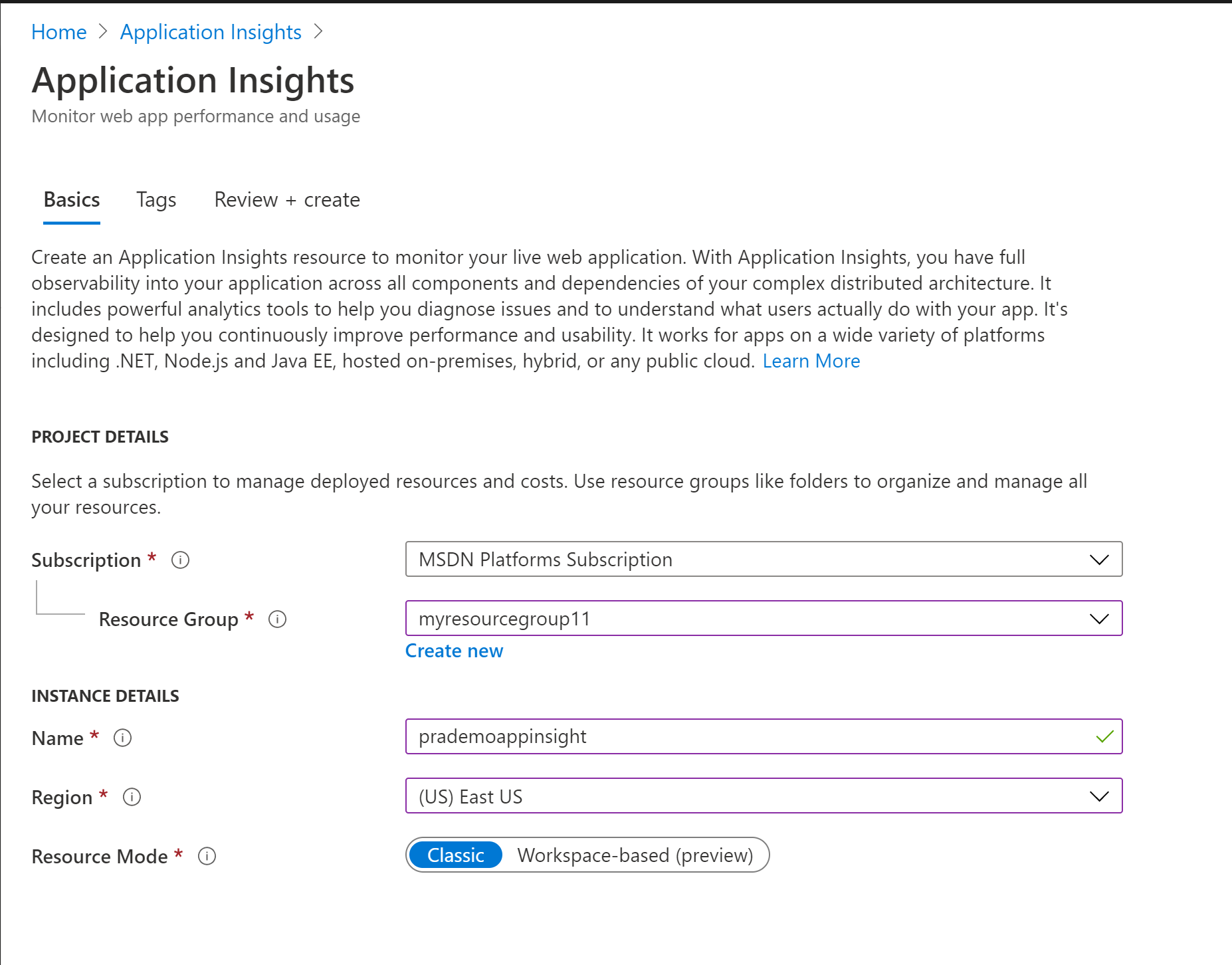Click the Resource Group field label

tap(169, 619)
